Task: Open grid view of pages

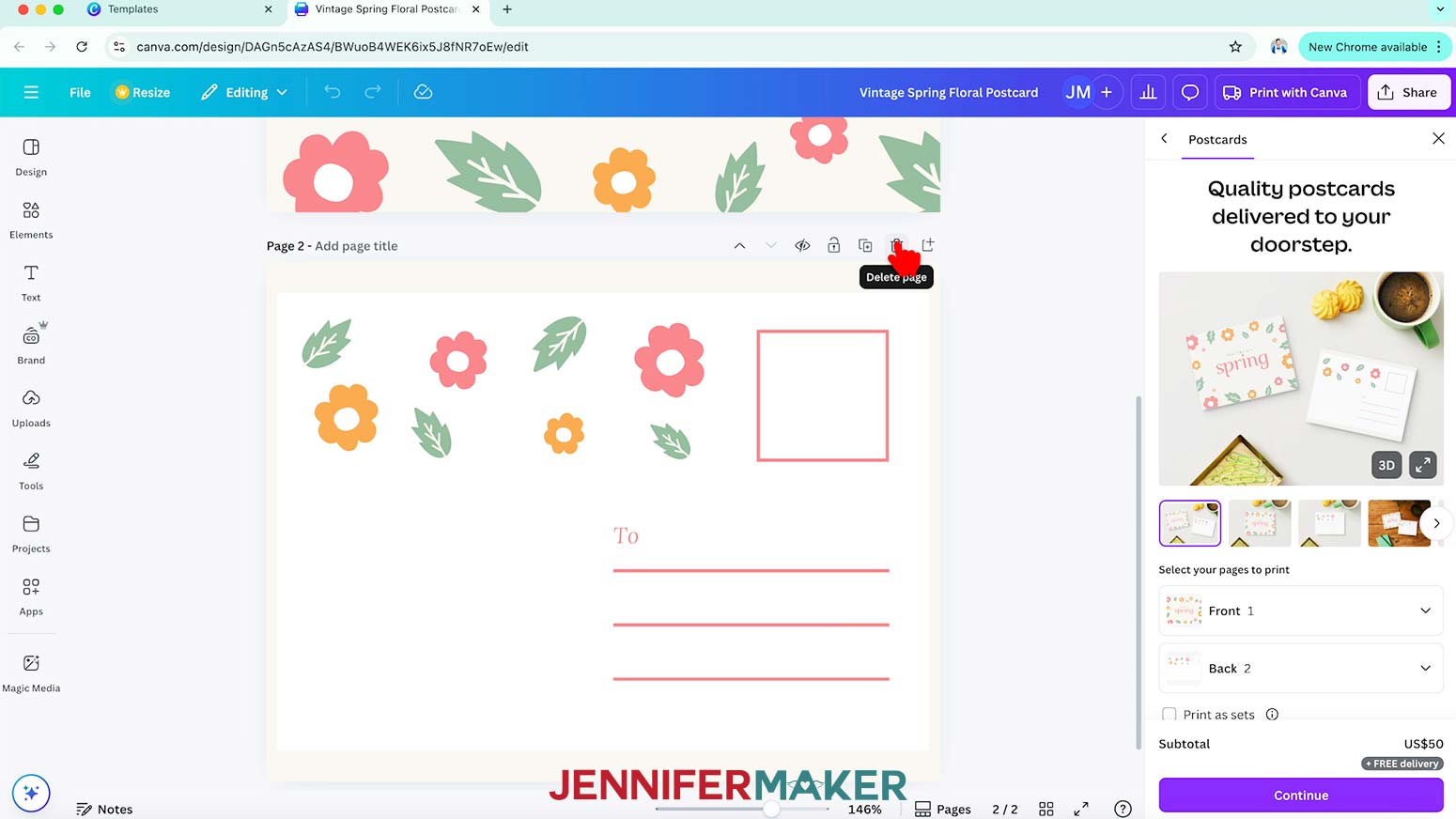Action: 1046,809
